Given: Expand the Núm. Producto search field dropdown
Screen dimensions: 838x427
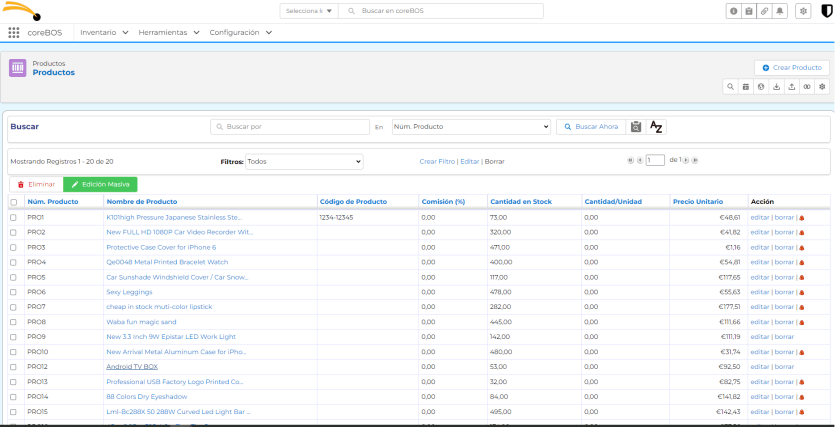Looking at the screenshot, I should point(470,127).
